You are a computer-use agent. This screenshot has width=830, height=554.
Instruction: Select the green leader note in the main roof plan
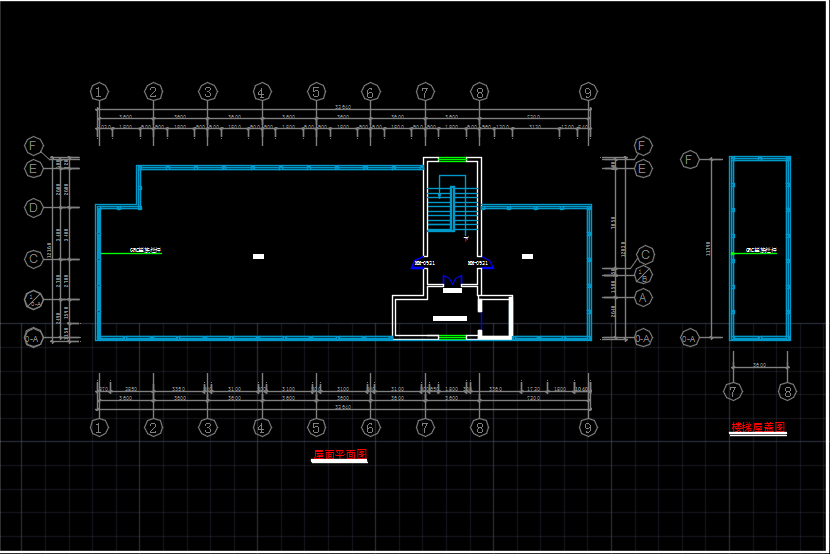point(131,251)
